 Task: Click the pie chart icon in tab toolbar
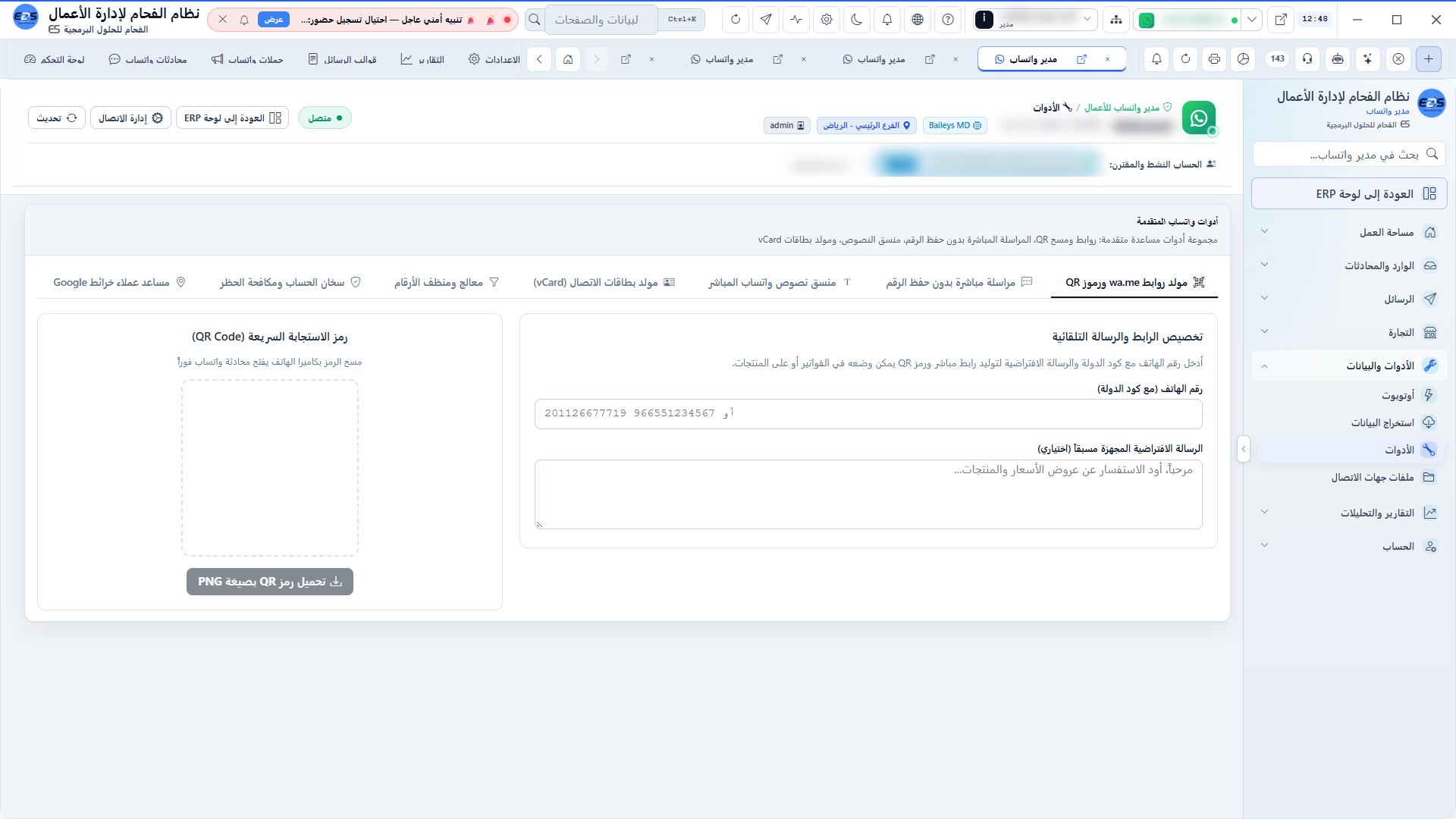point(1243,59)
